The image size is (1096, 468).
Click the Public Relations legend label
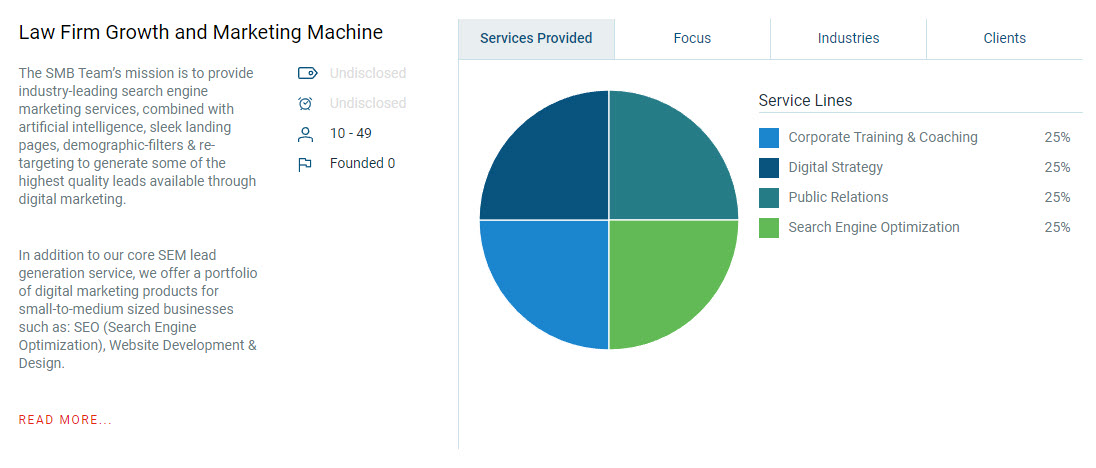tap(838, 198)
